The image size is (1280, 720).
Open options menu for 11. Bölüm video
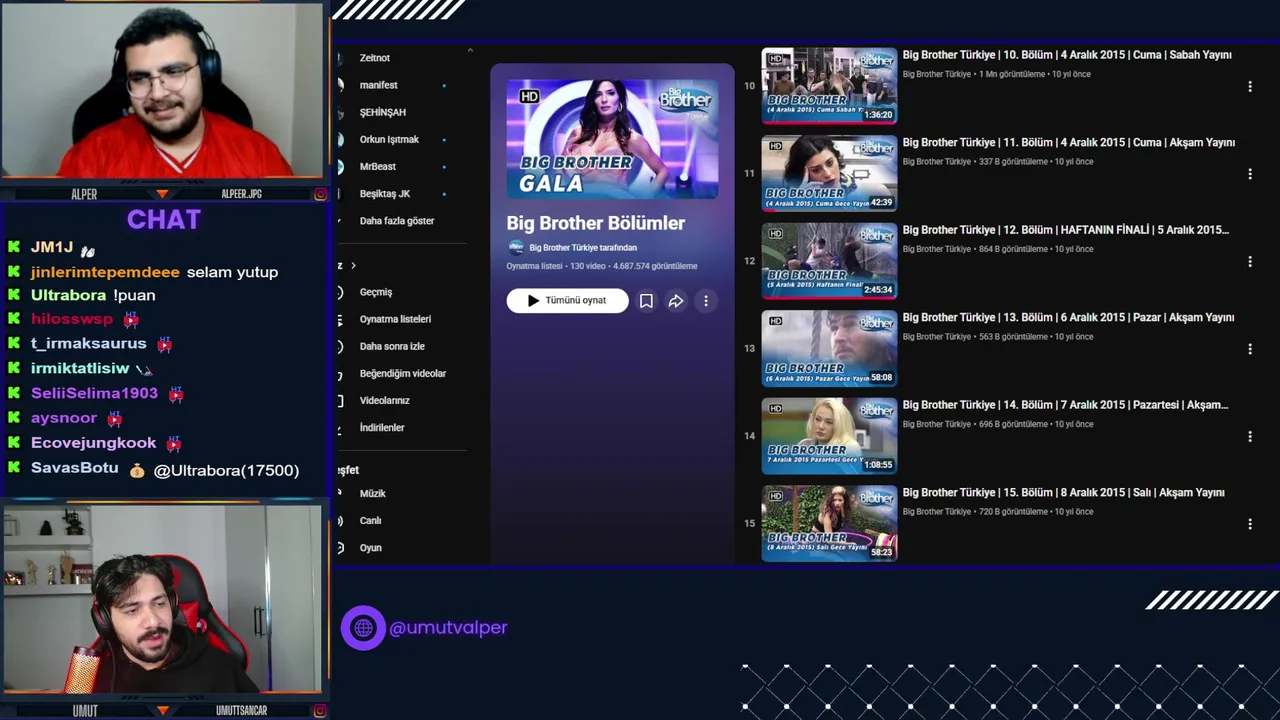[x=1250, y=174]
